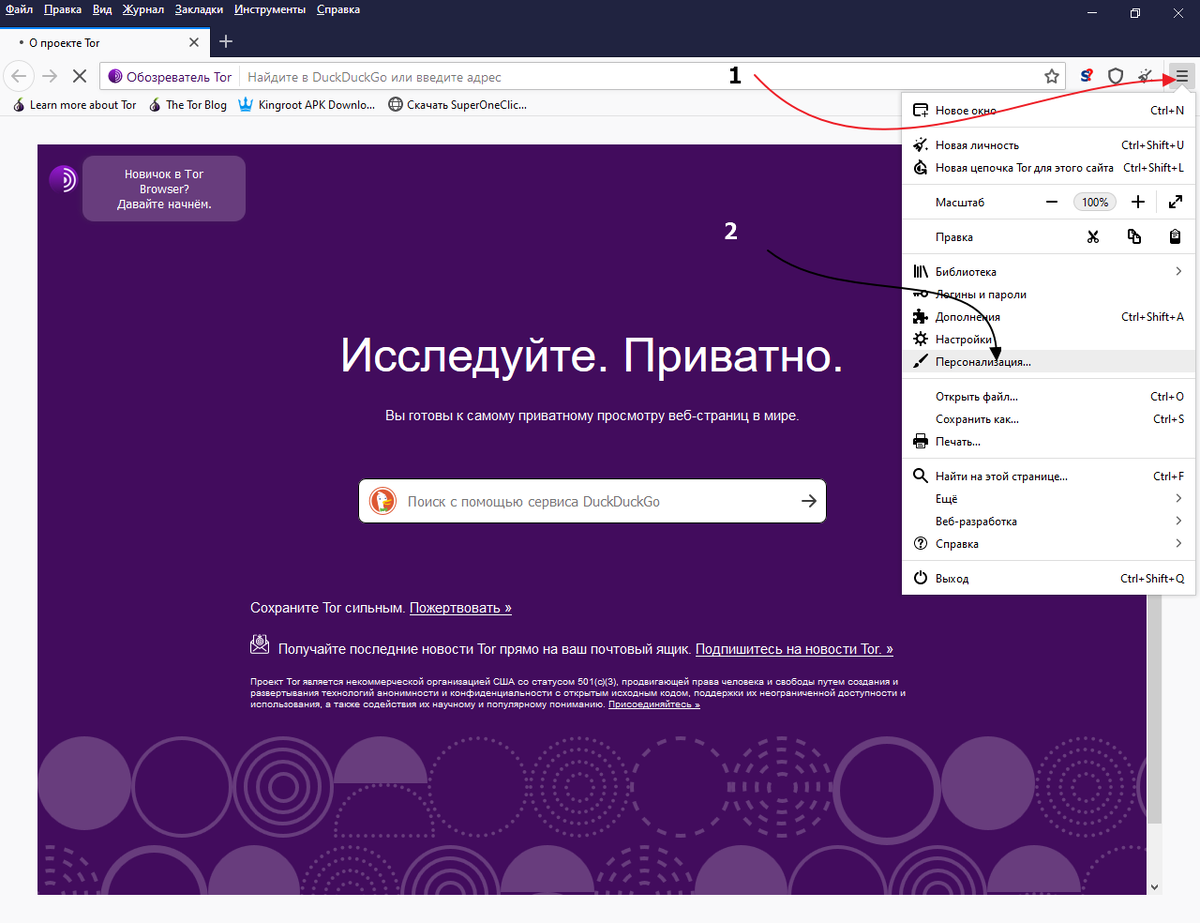The width and height of the screenshot is (1200, 923).
Task: Click 'Присоединяйтесь »' link
Action: (x=654, y=705)
